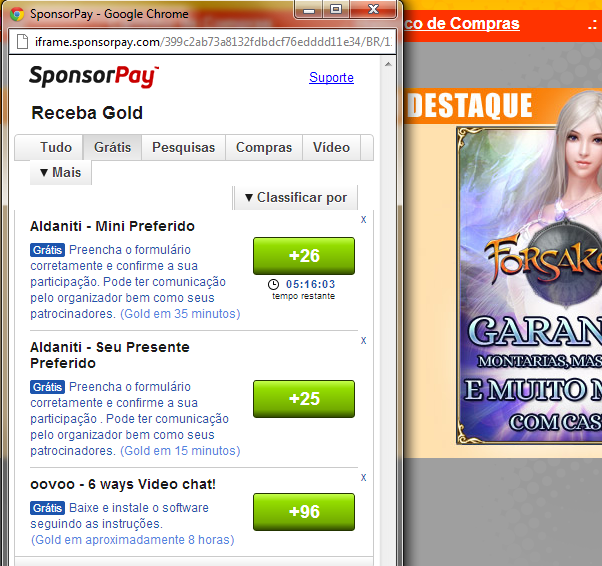
Task: Claim the +96 gold oovoo button
Action: point(304,512)
